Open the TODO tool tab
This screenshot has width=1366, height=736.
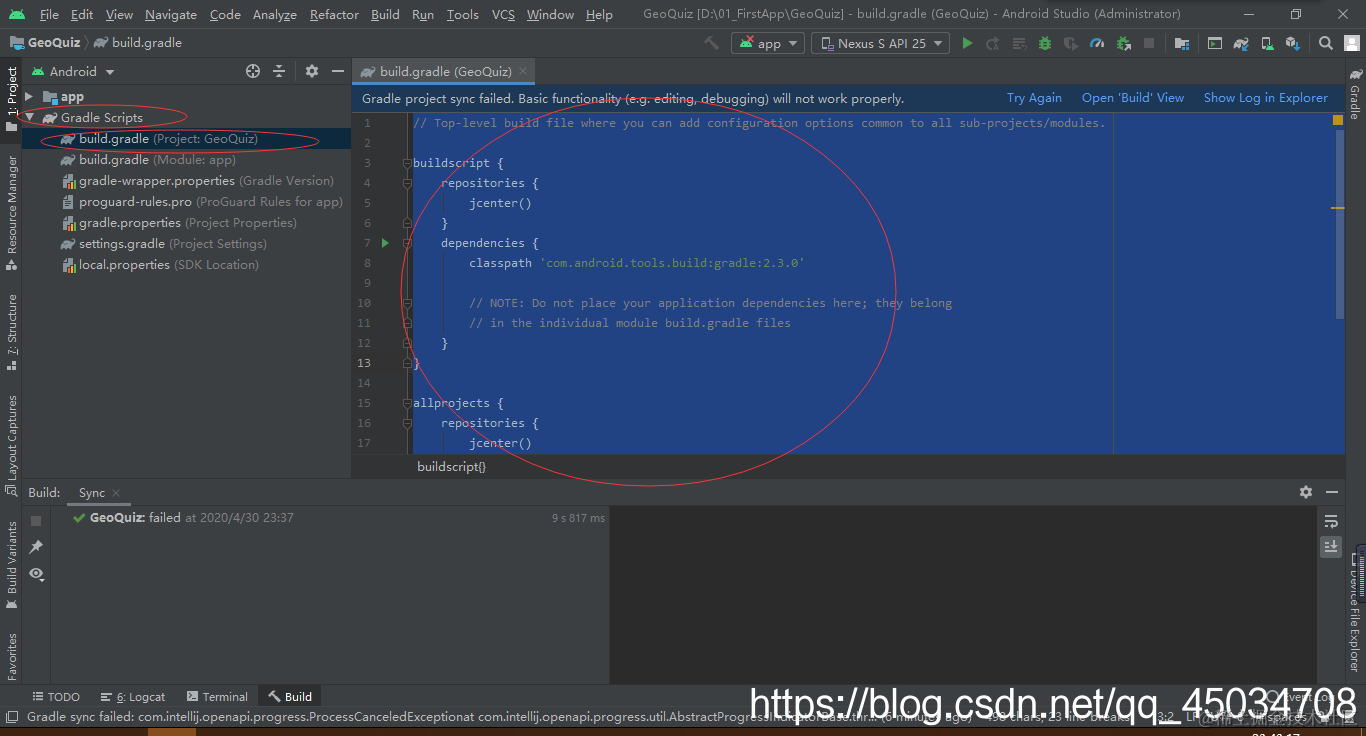(x=56, y=697)
